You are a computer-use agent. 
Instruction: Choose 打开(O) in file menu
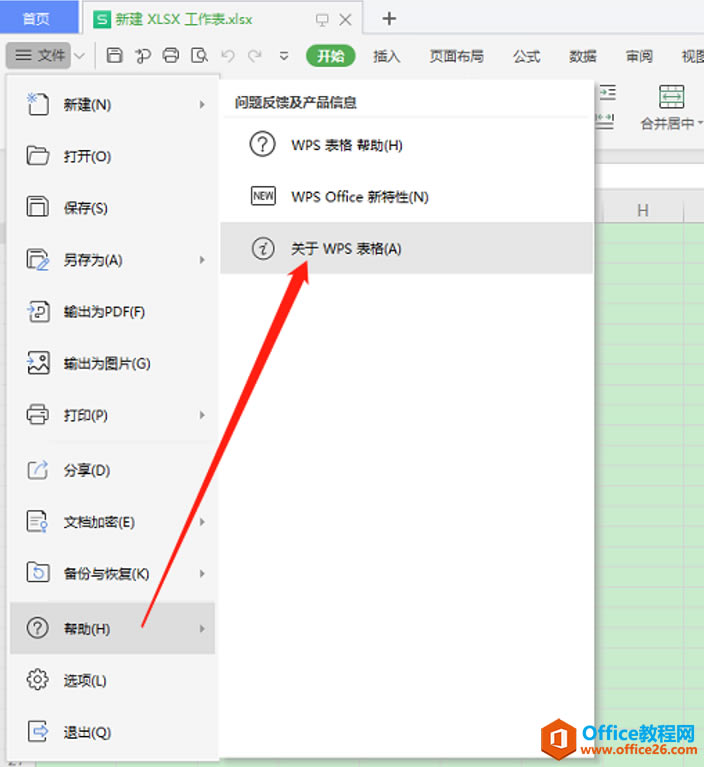[113, 157]
